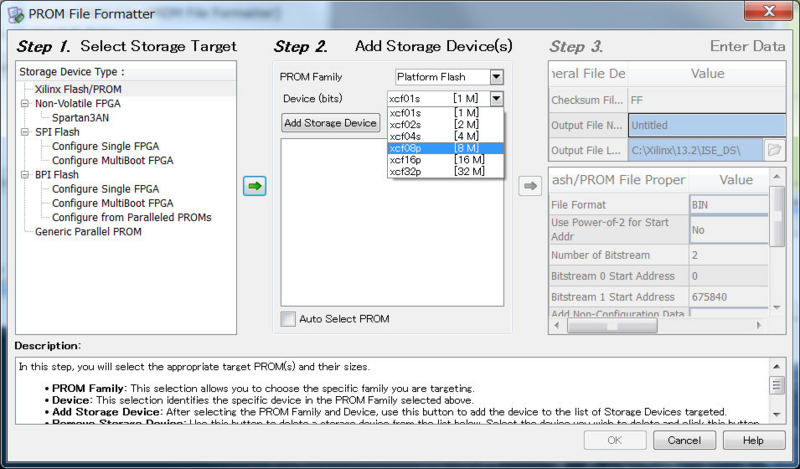Select Configure from Paralleled PROMs item
This screenshot has height=469, width=800.
pyautogui.click(x=132, y=218)
